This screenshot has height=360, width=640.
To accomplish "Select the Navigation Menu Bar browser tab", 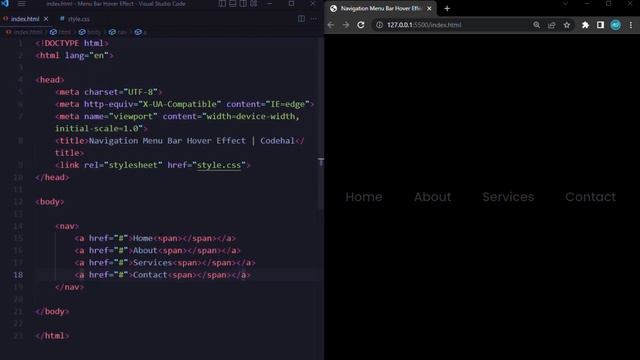I will (x=380, y=8).
